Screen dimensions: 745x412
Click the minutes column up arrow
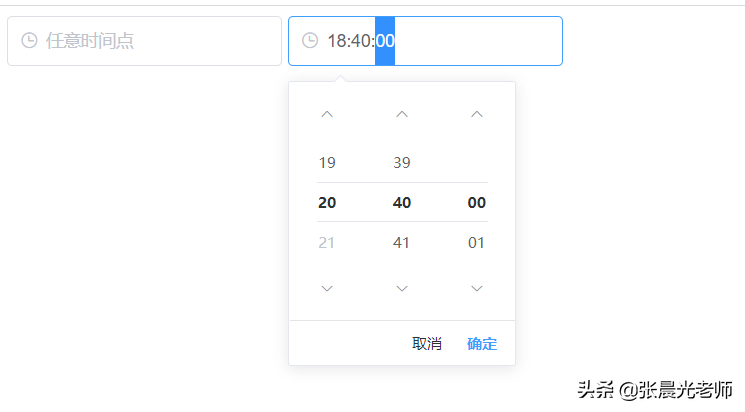pos(402,115)
